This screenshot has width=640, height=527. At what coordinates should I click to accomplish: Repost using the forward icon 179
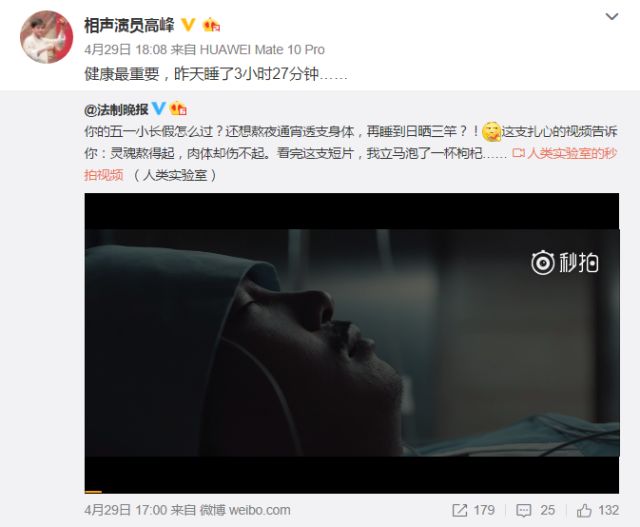tap(473, 510)
